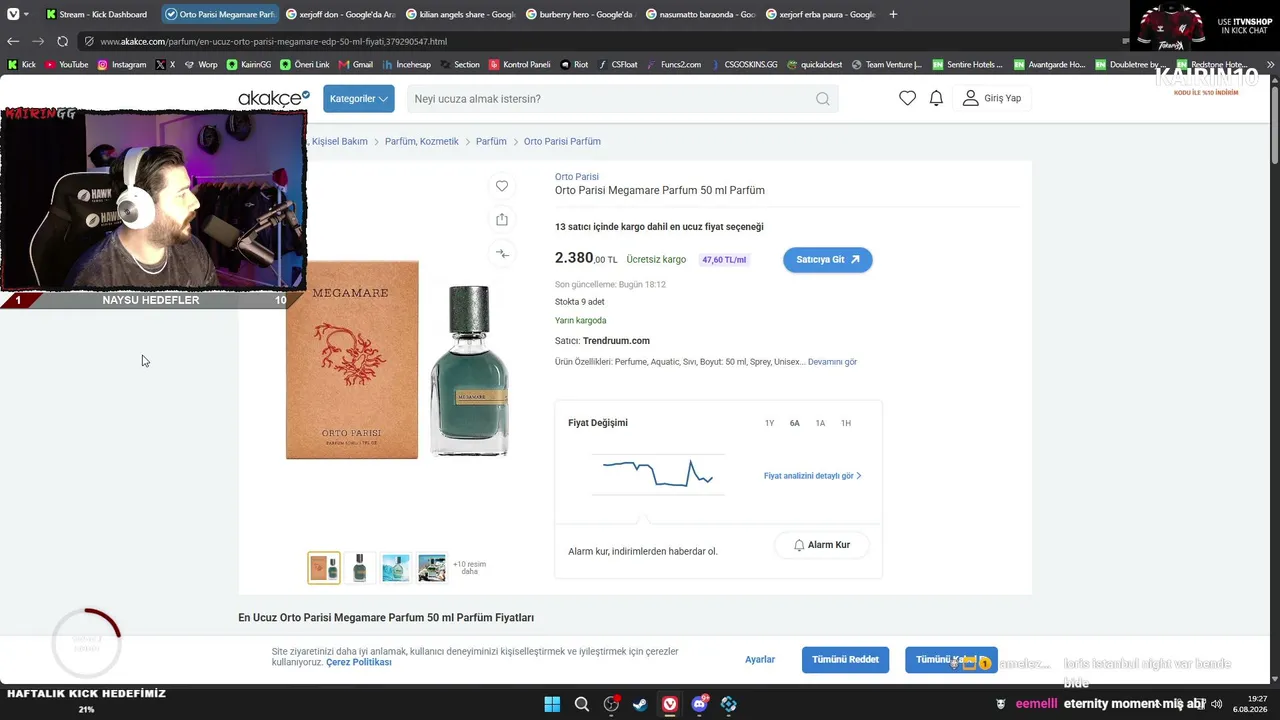Select the orange box product thumbnail
Viewport: 1280px width, 720px height.
324,568
